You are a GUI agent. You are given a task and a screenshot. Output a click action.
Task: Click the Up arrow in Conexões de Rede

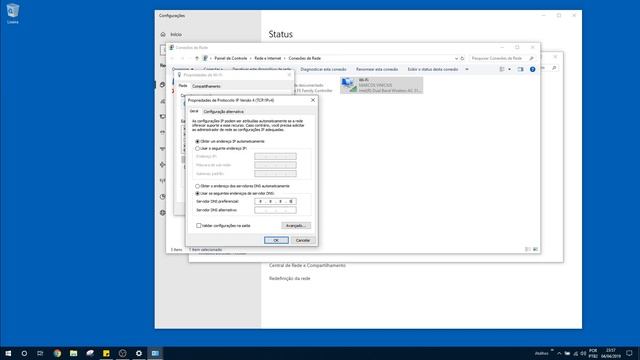[197, 58]
